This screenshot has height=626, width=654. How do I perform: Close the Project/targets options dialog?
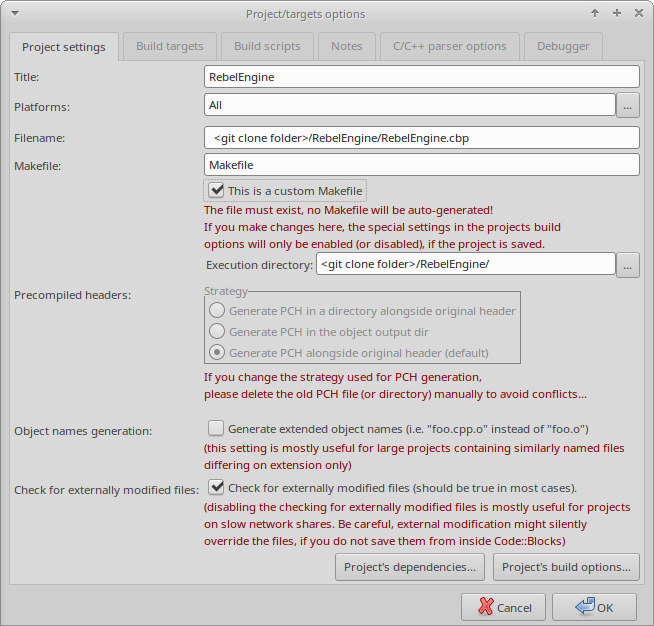pyautogui.click(x=639, y=13)
